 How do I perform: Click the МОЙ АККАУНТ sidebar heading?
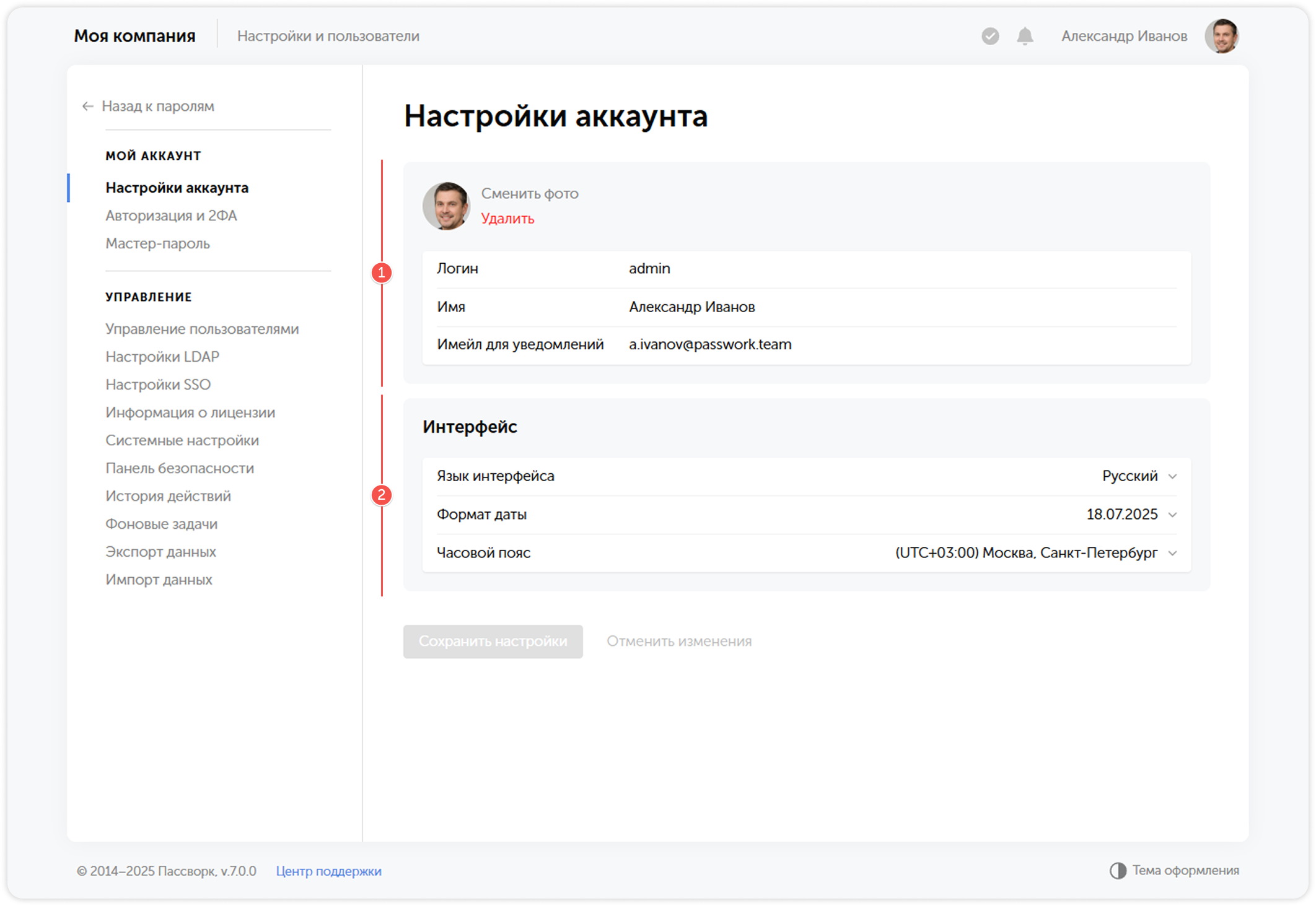tap(153, 155)
